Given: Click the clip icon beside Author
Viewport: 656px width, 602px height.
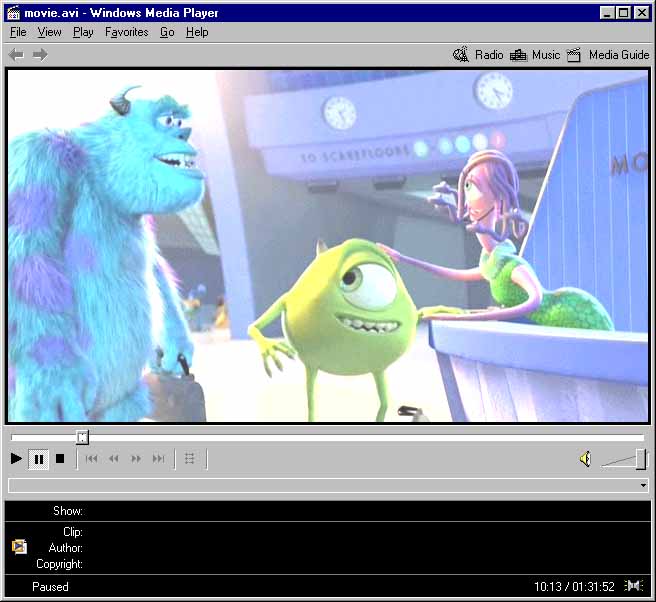Looking at the screenshot, I should 19,547.
